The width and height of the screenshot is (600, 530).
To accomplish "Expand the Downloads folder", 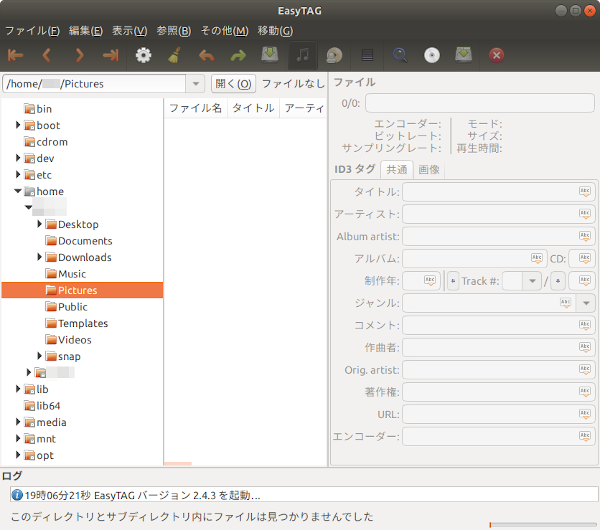I will pos(39,257).
